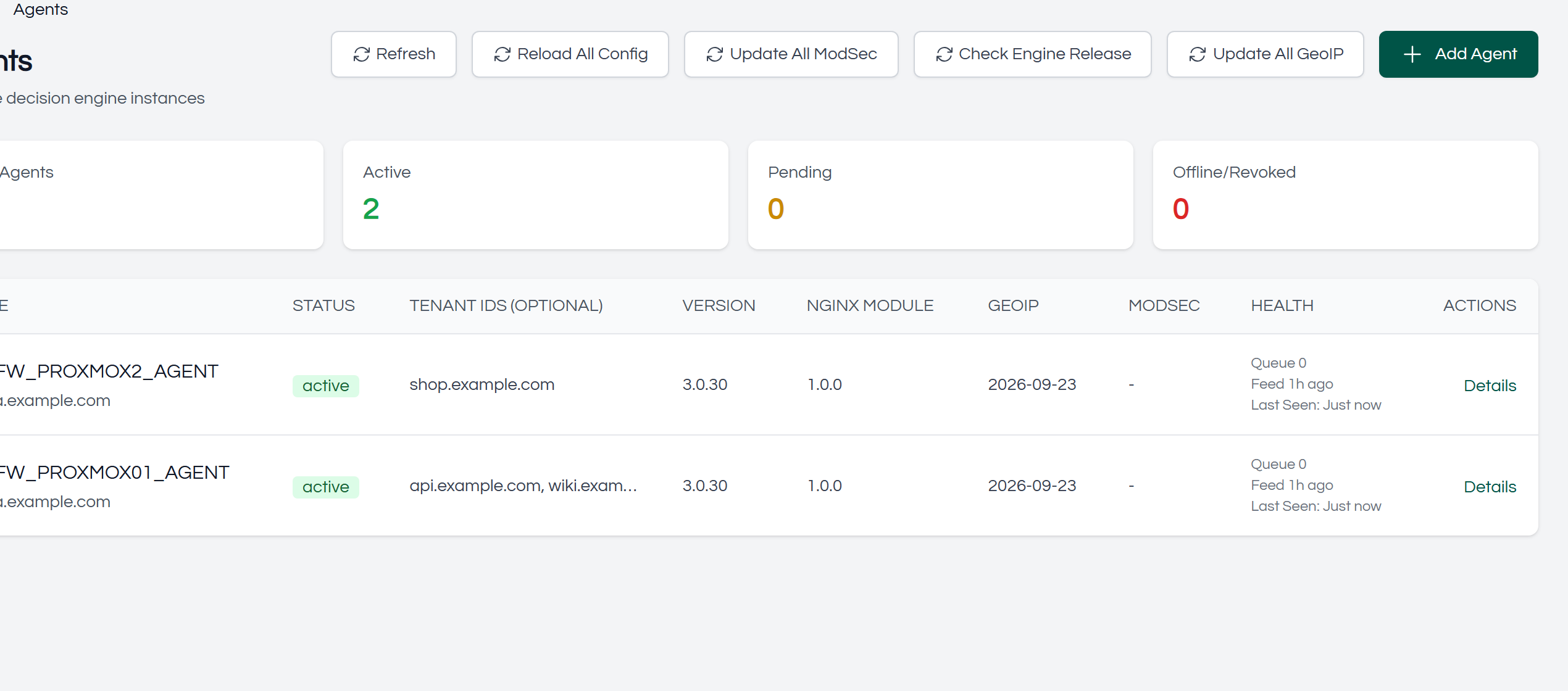Viewport: 1568px width, 691px height.
Task: Click GeoIP date 2026-09-23 for FW_PROXMOX2_AGENT
Action: (1032, 384)
